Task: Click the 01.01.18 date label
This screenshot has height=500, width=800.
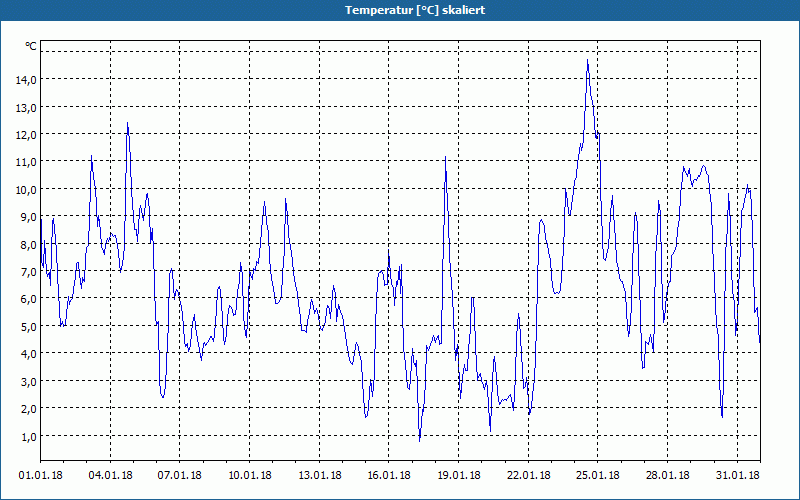Action: pos(41,475)
